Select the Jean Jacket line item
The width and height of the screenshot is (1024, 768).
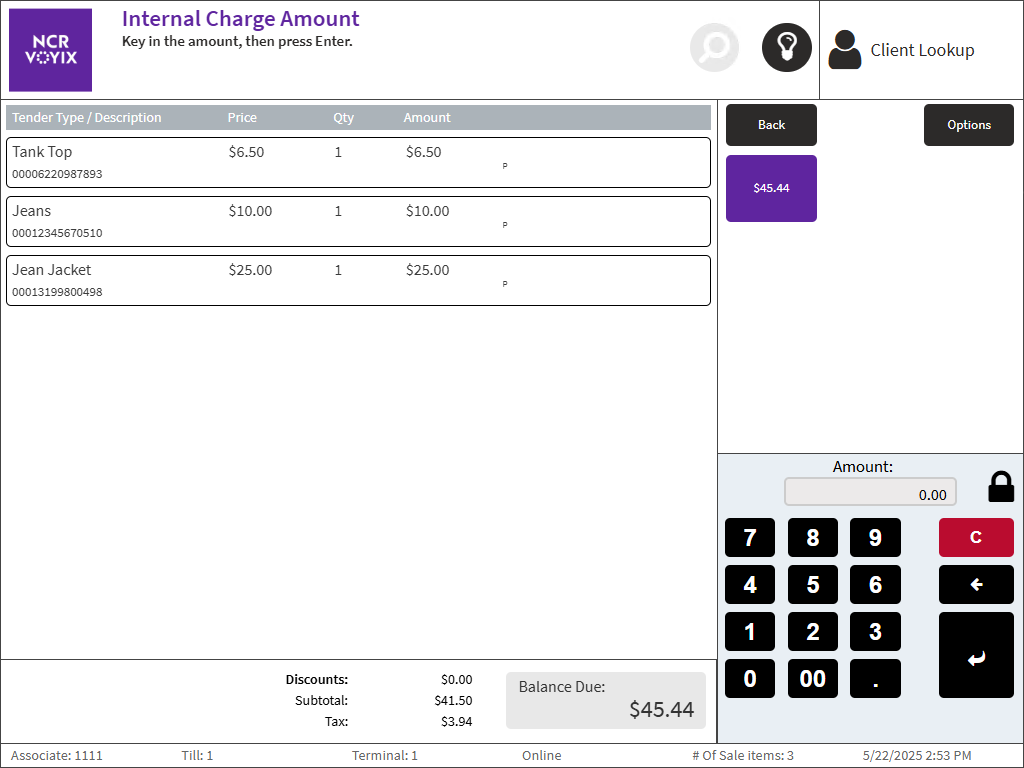358,280
